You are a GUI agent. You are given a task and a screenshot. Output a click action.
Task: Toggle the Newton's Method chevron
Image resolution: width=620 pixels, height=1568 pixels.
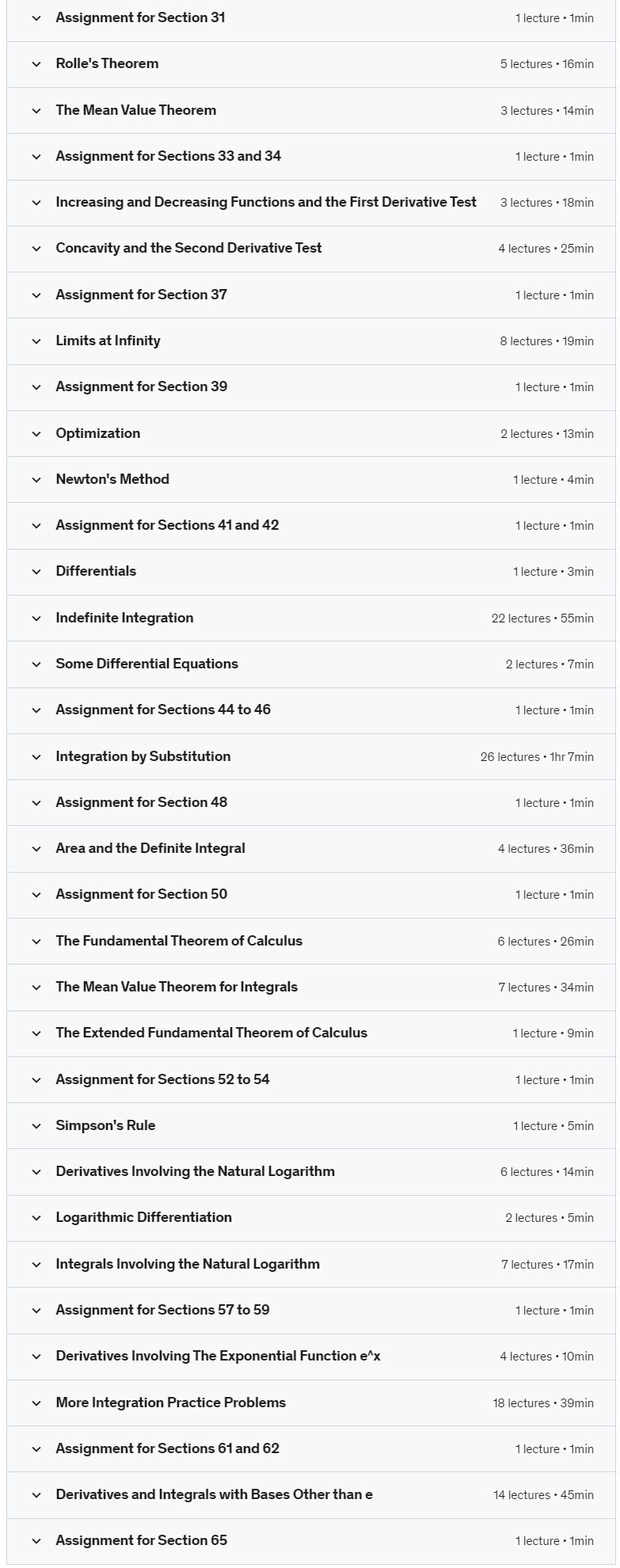[x=36, y=480]
